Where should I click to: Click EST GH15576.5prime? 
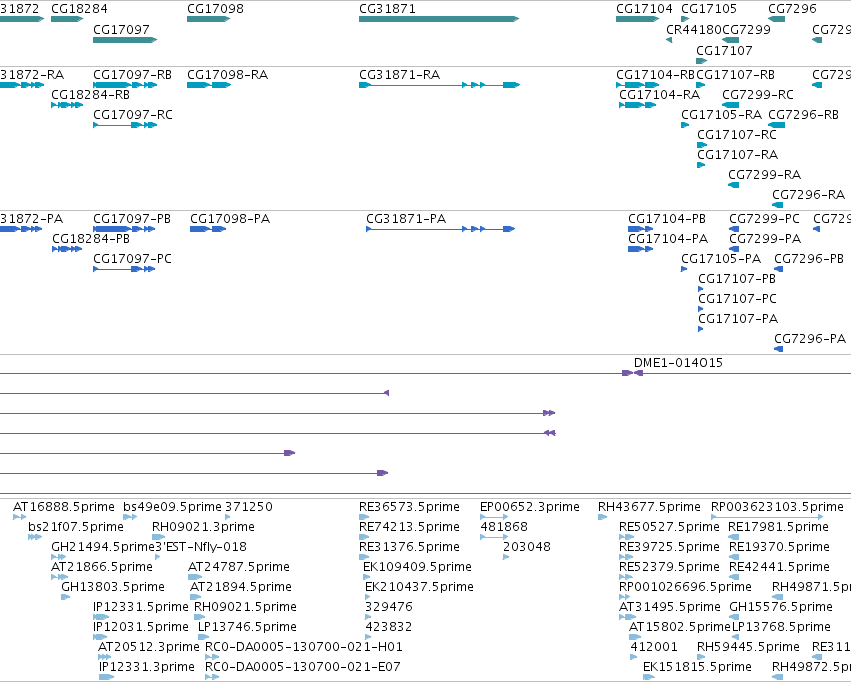(734, 617)
